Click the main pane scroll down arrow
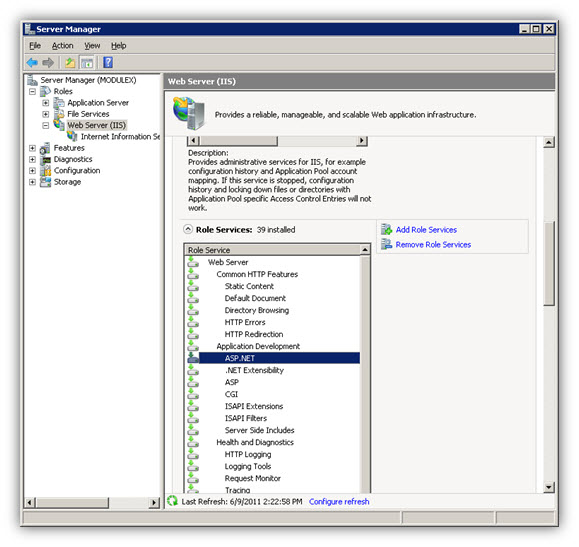579x547 pixels. point(549,488)
